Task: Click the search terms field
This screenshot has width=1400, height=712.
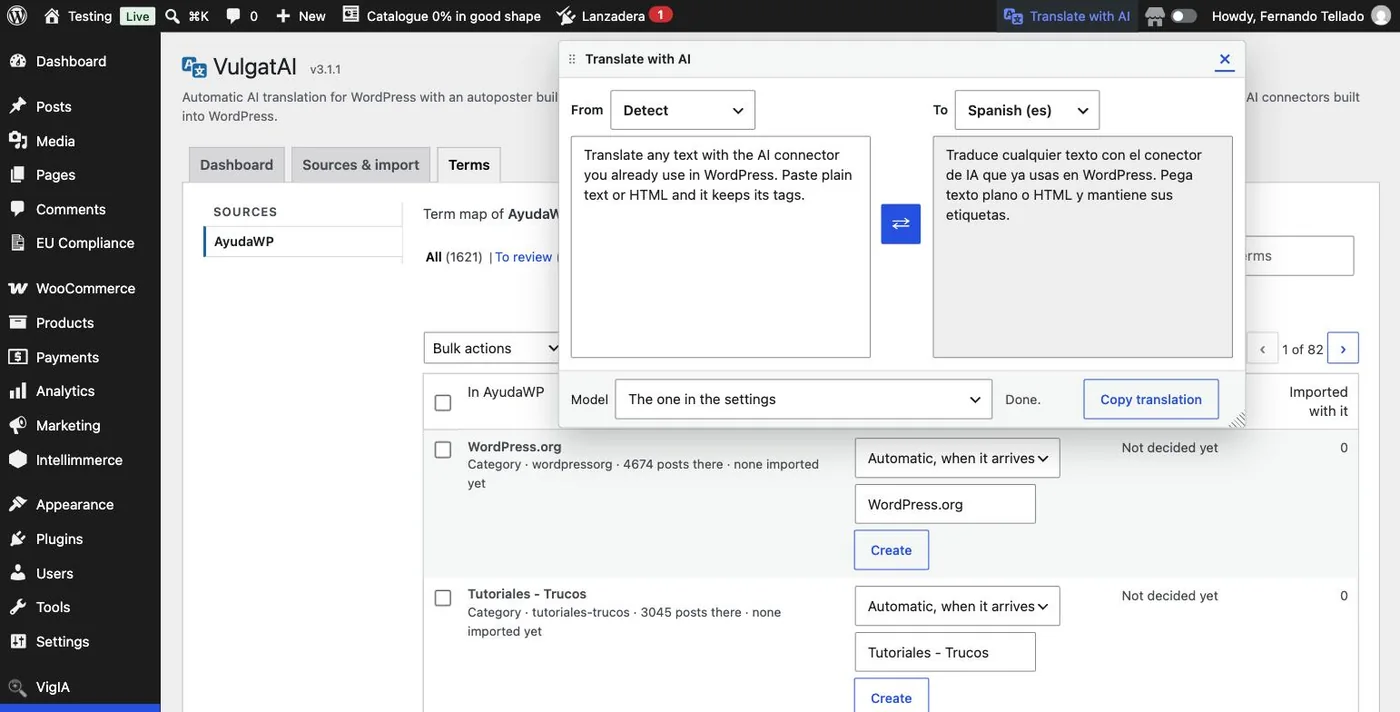Action: point(1299,256)
